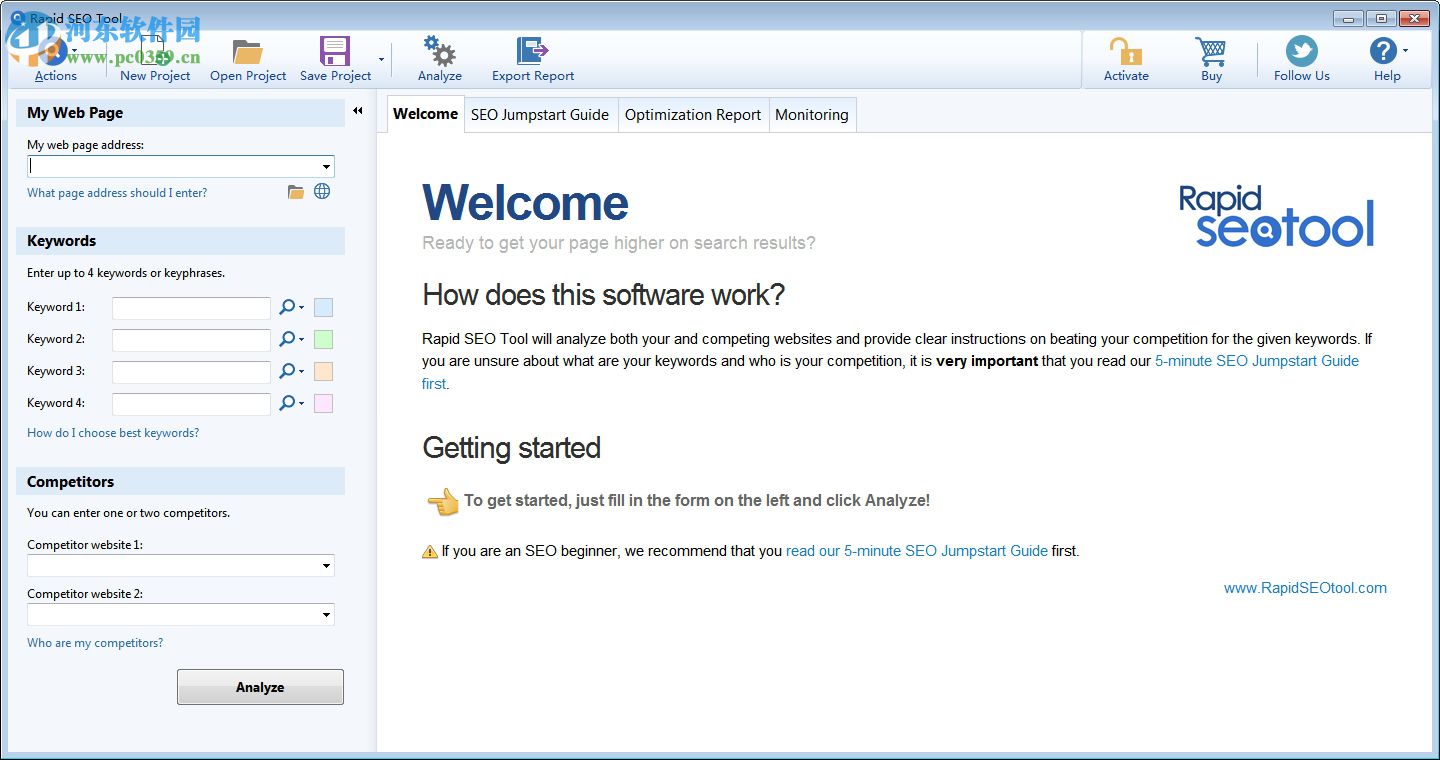Open the Keyword 3 search magnifier dropdown
Viewport: 1440px width, 760px height.
click(291, 372)
